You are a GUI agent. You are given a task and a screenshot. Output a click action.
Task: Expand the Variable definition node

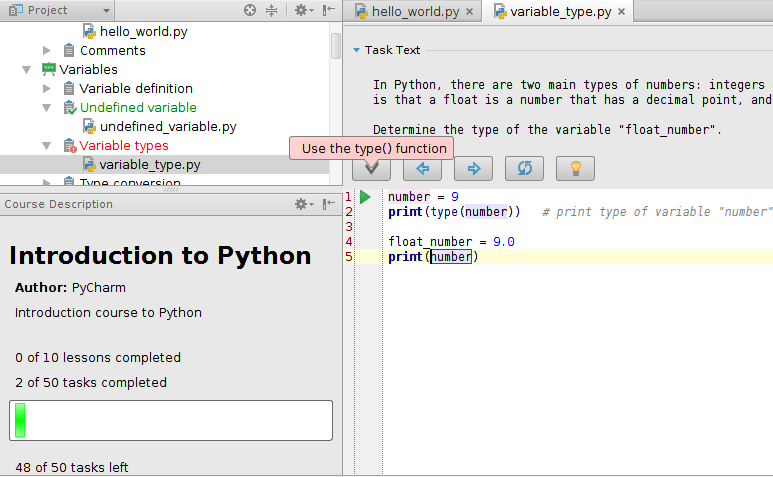(46, 89)
